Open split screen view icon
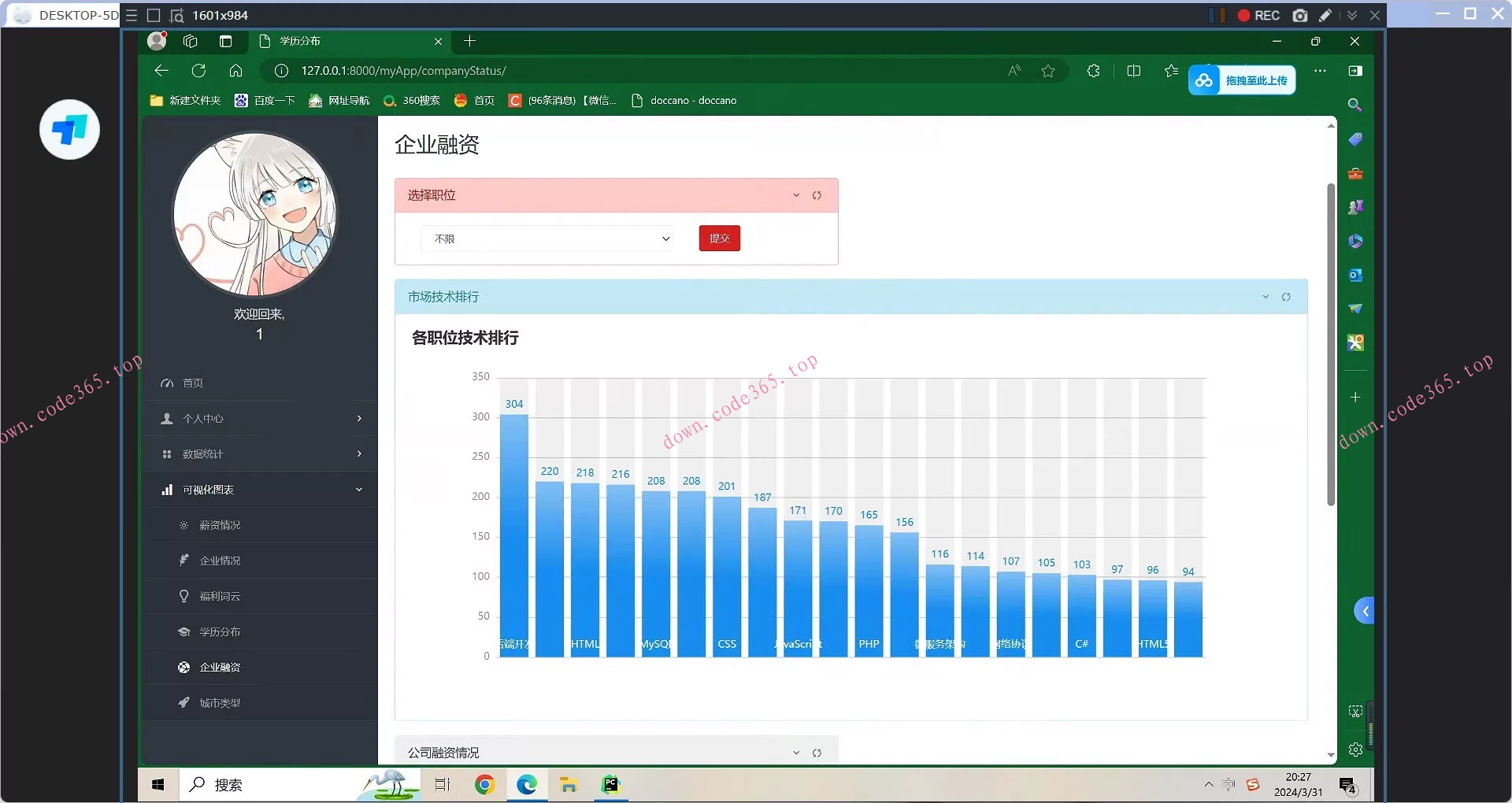The image size is (1512, 803). coord(1133,71)
